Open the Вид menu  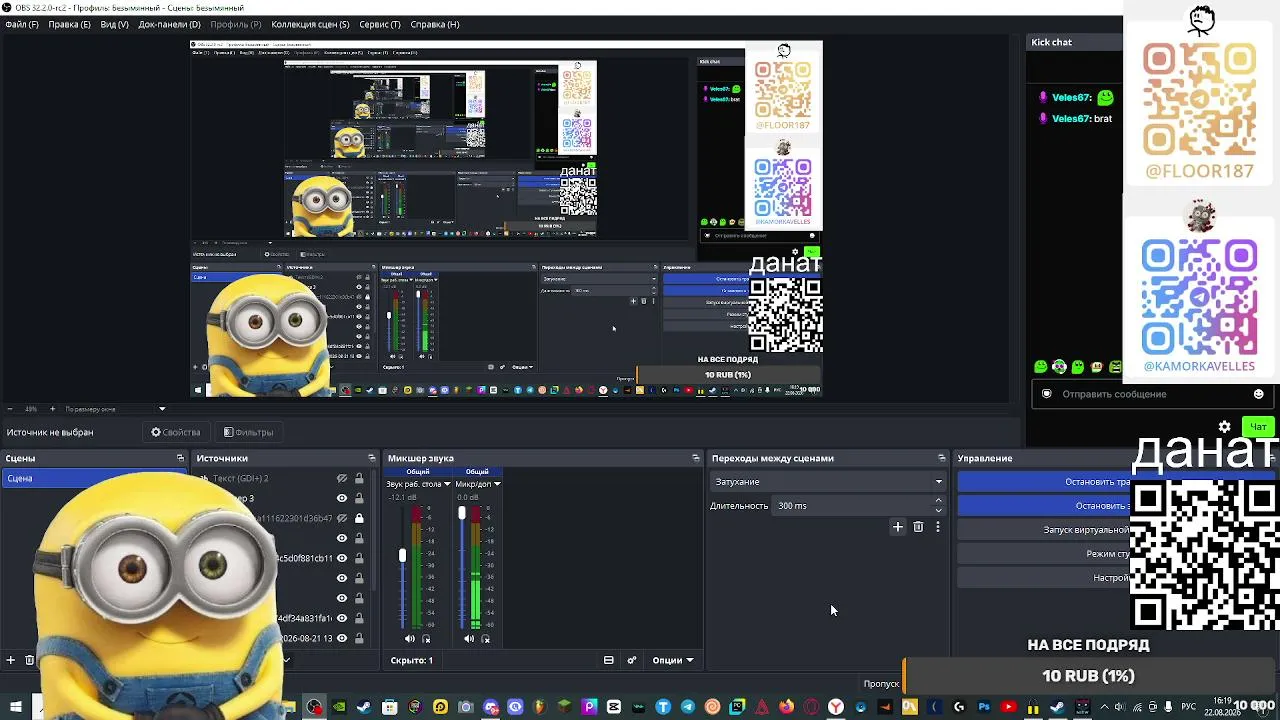coord(114,24)
